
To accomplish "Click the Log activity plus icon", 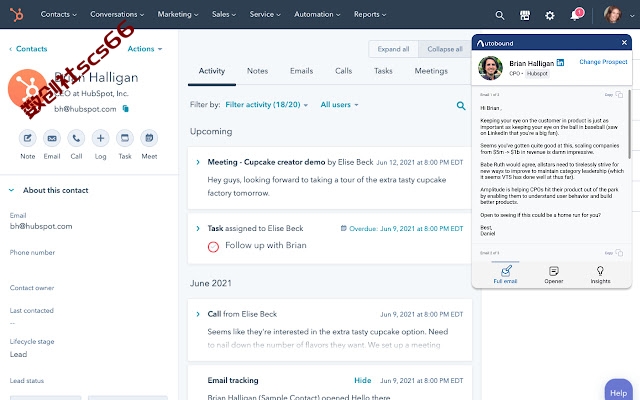I will click(x=100, y=138).
